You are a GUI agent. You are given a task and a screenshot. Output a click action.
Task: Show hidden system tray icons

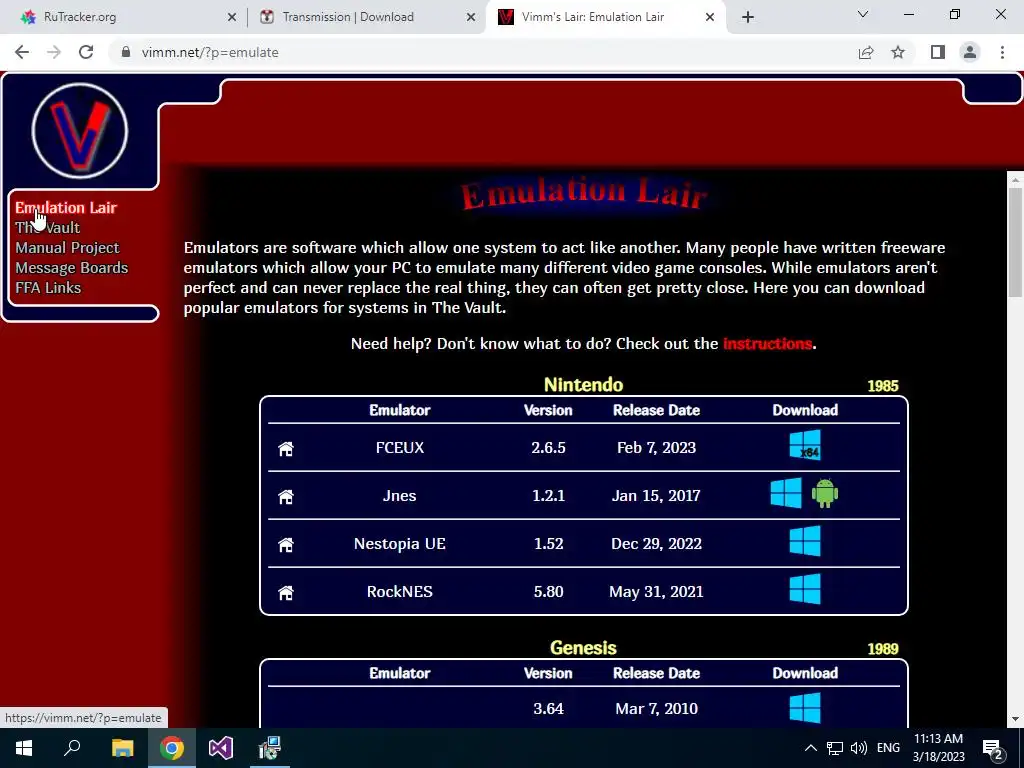pos(810,748)
